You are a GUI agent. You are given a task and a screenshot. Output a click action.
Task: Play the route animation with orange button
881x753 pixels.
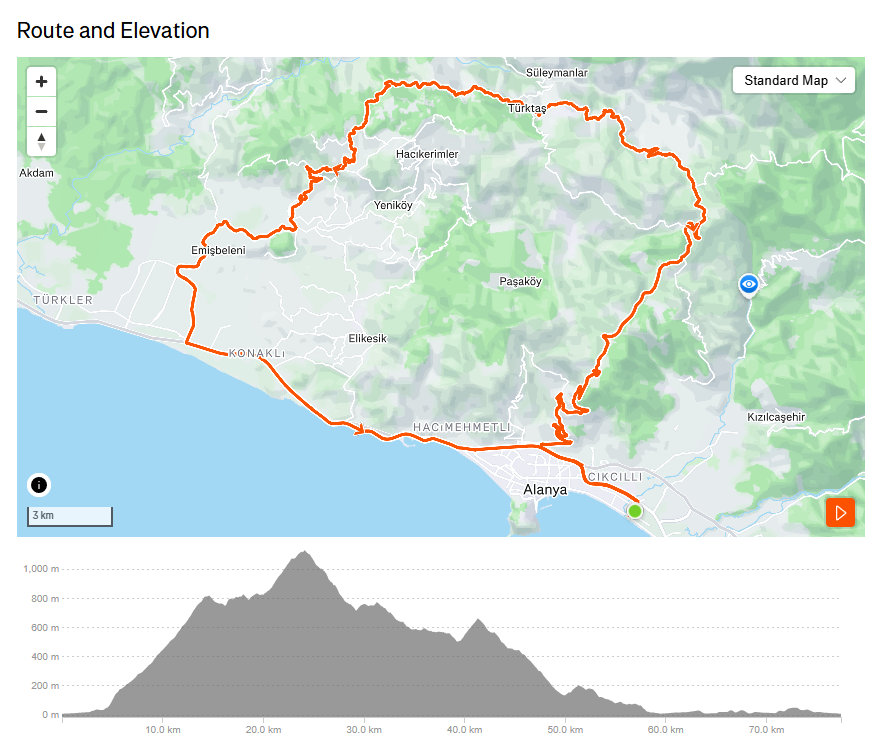[x=841, y=512]
